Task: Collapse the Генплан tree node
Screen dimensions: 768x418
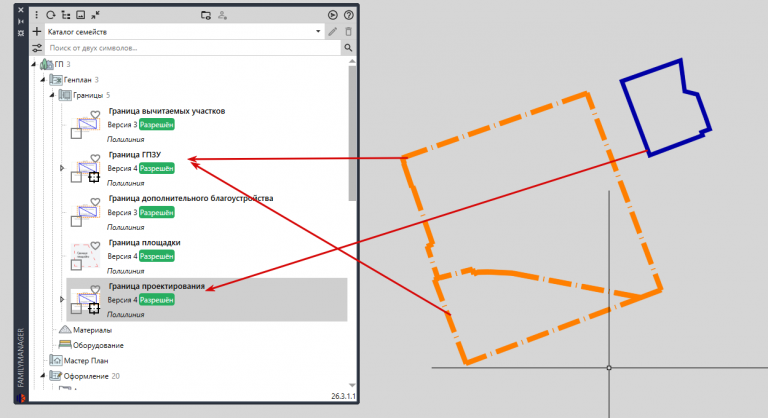Action: click(x=43, y=79)
